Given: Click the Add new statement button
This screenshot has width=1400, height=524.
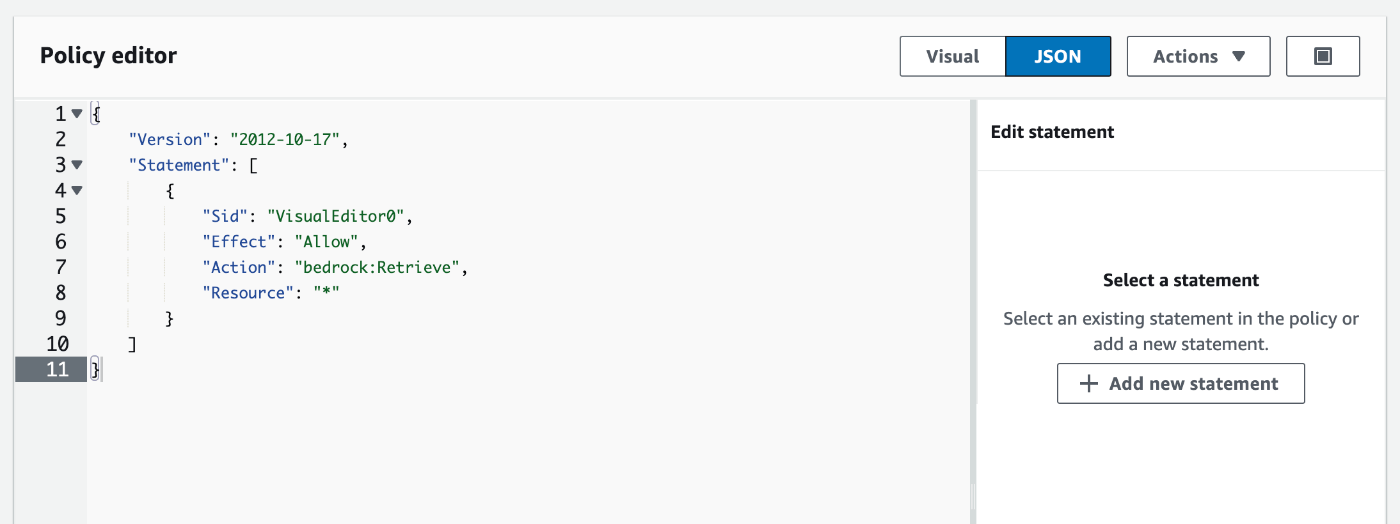Looking at the screenshot, I should point(1180,384).
